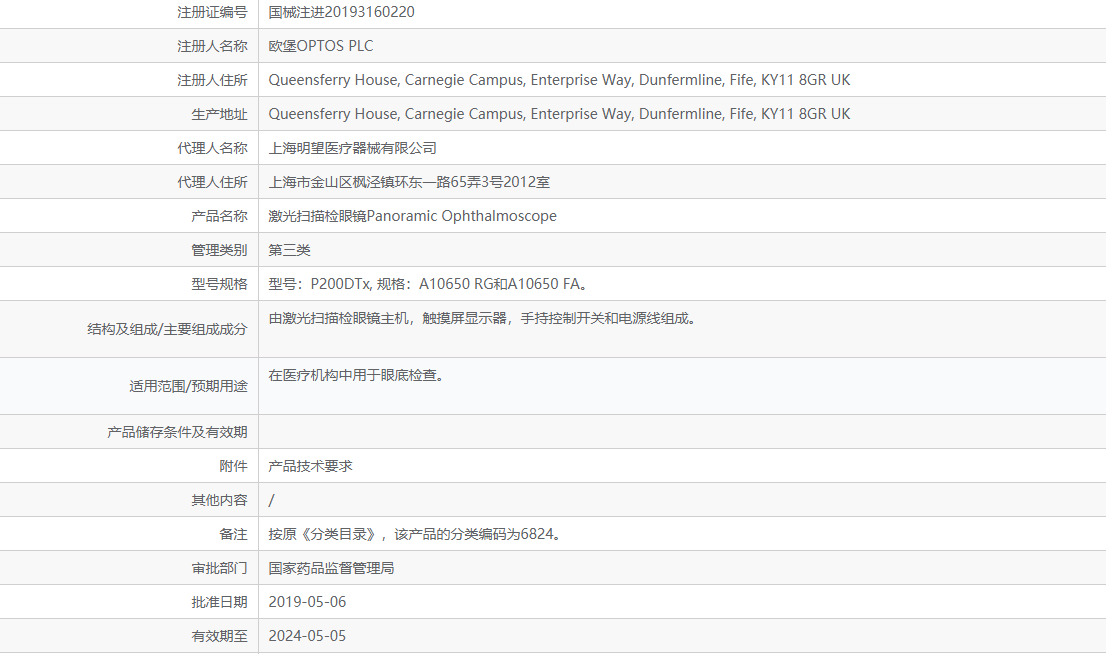
Task: Click the 生产地址 label
Action: coord(219,114)
